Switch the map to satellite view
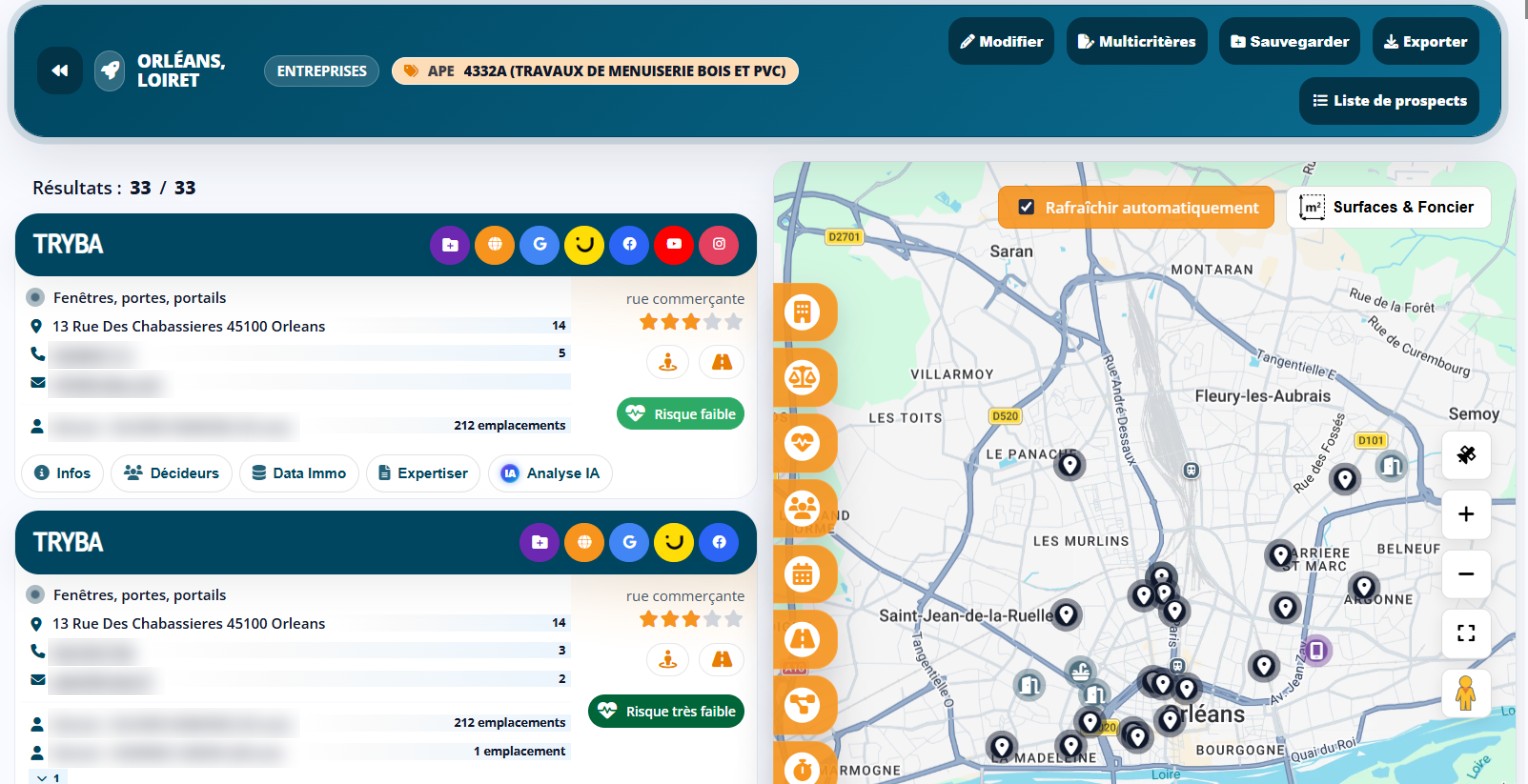Screen dimensions: 1528x784 click(1466, 456)
